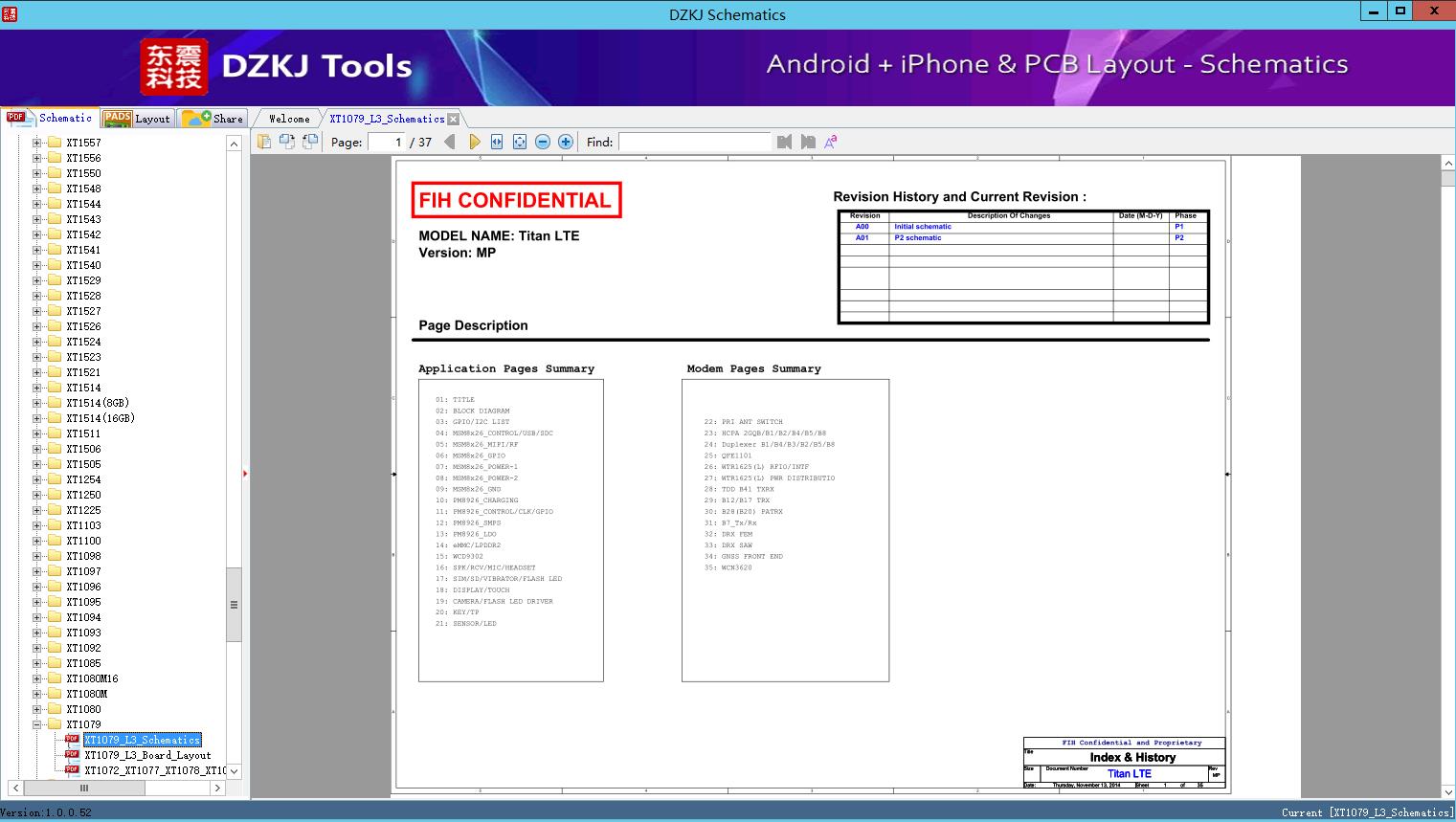Switch to the Schematic tab
The height and width of the screenshot is (822, 1456).
50,118
